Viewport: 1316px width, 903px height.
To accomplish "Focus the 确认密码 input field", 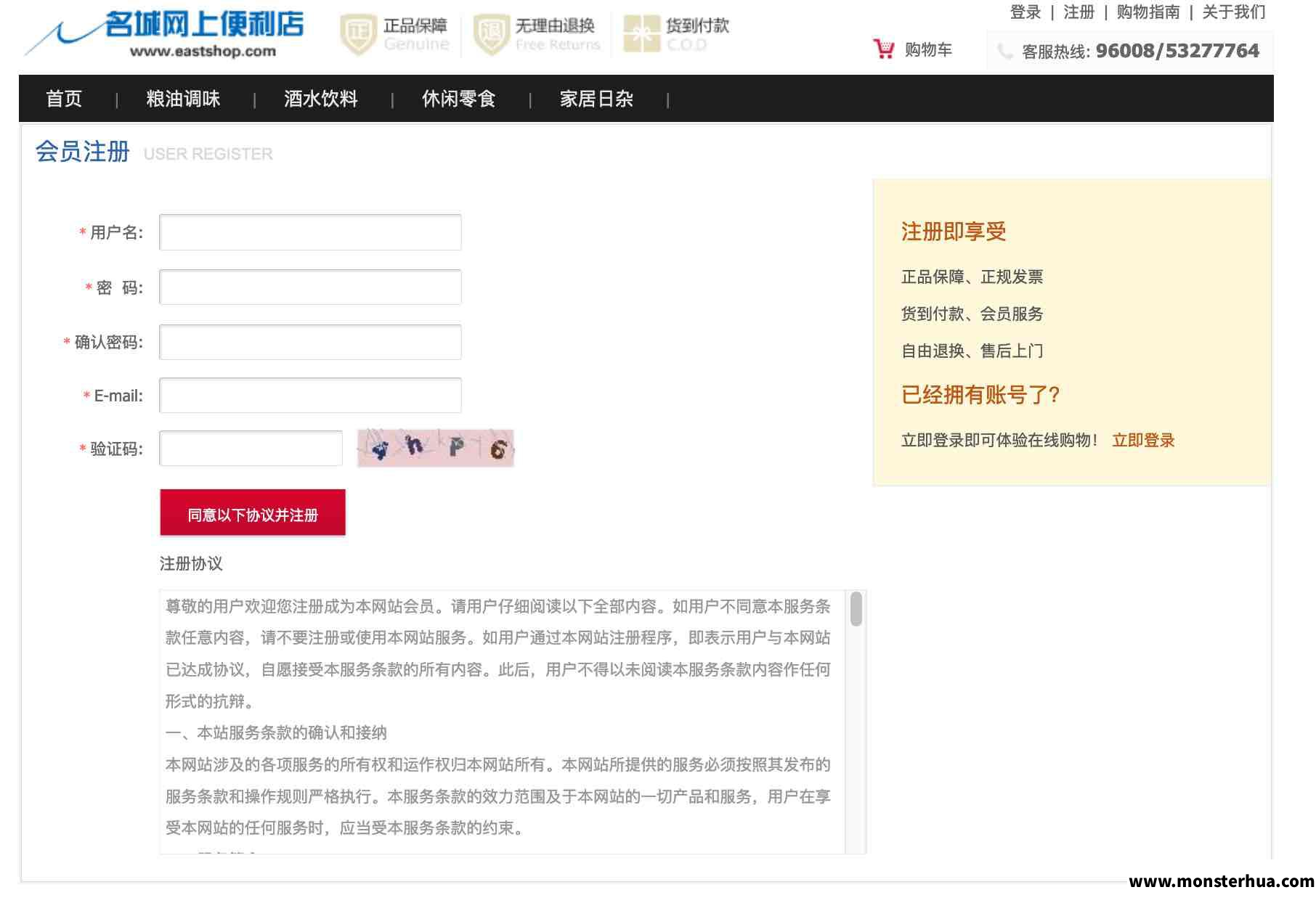I will (310, 342).
